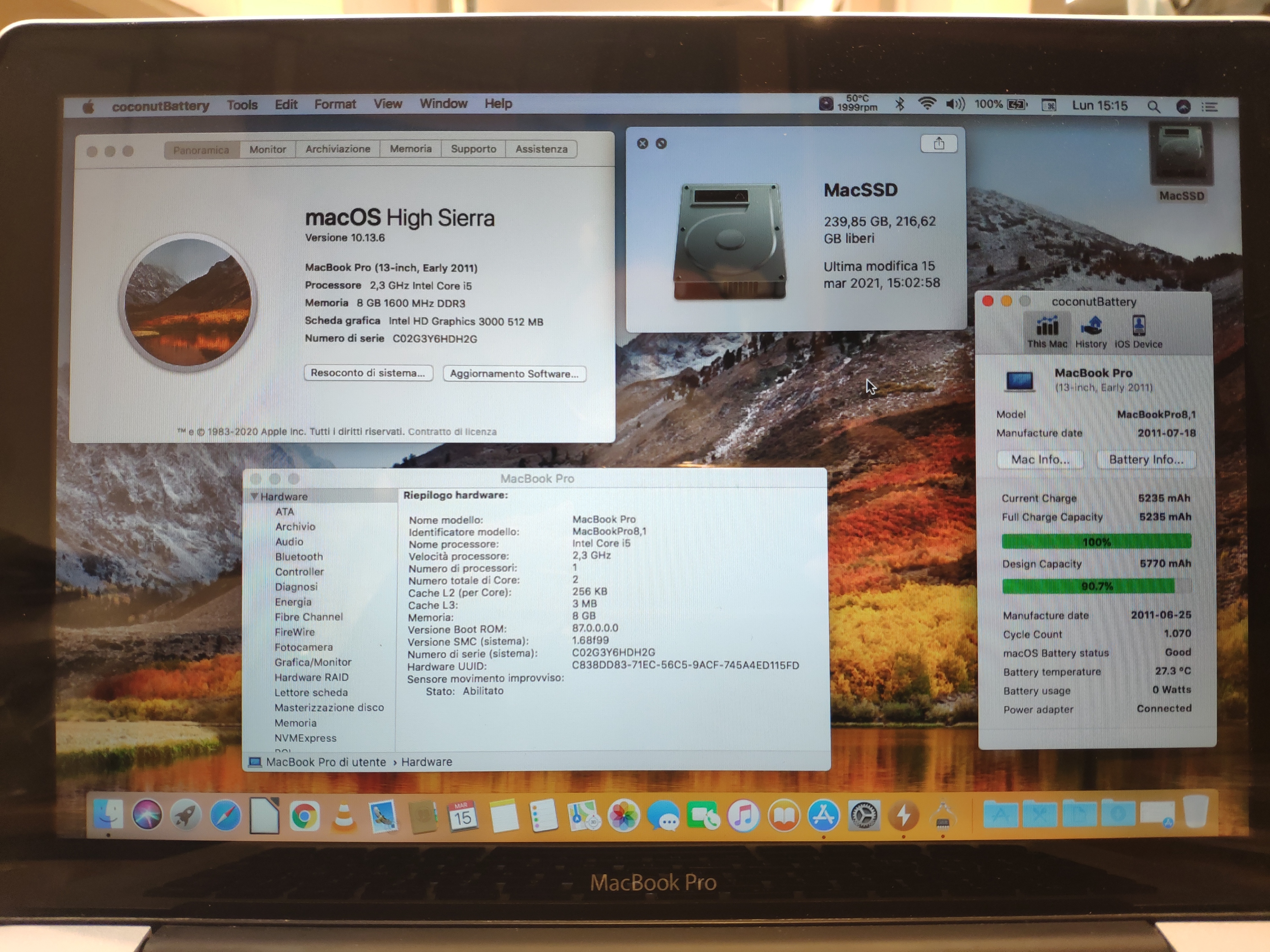Click volume speaker icon in menu bar
Viewport: 1270px width, 952px height.
(x=956, y=105)
